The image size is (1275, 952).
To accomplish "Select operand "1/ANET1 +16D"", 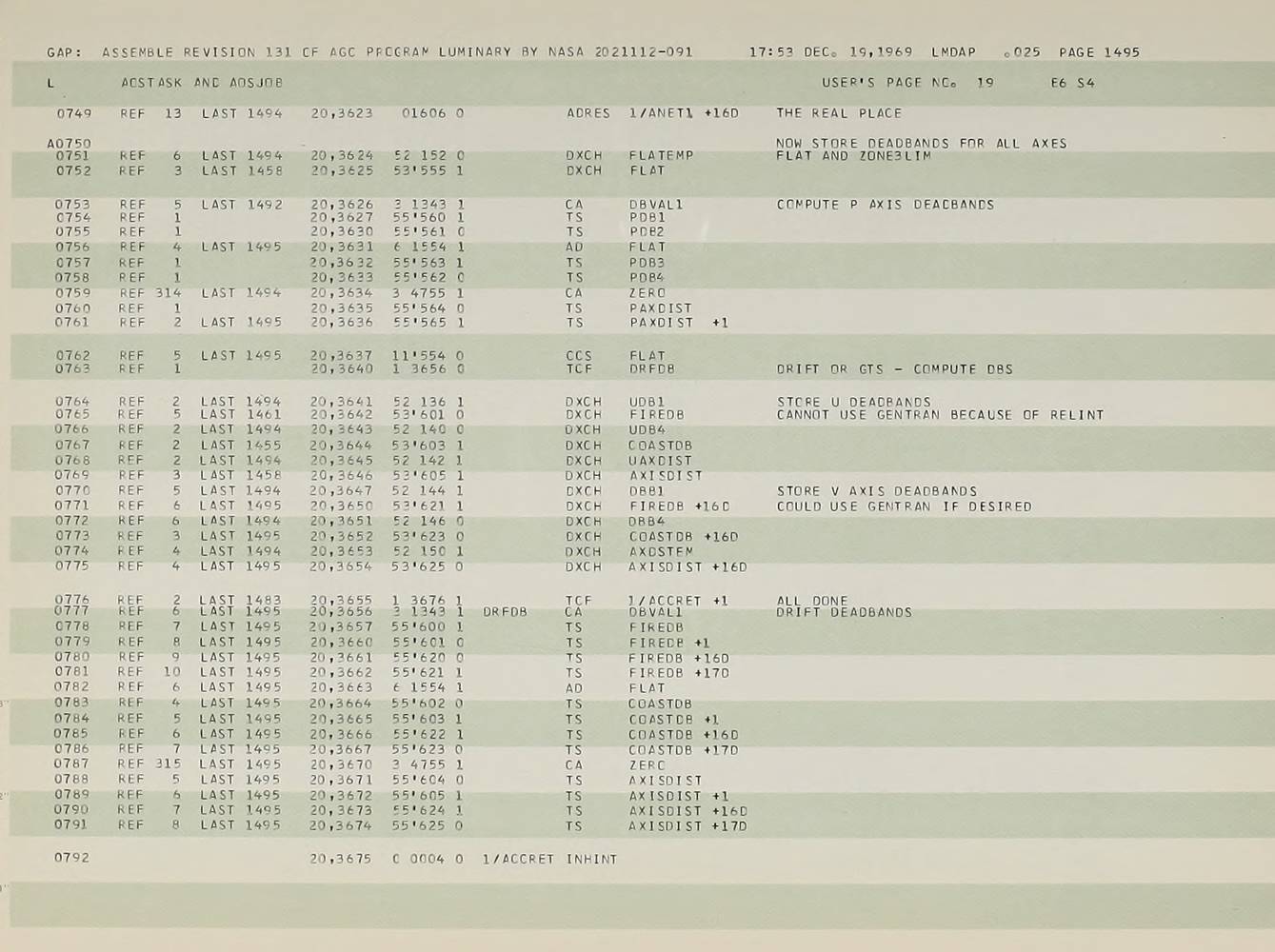I will [x=684, y=113].
